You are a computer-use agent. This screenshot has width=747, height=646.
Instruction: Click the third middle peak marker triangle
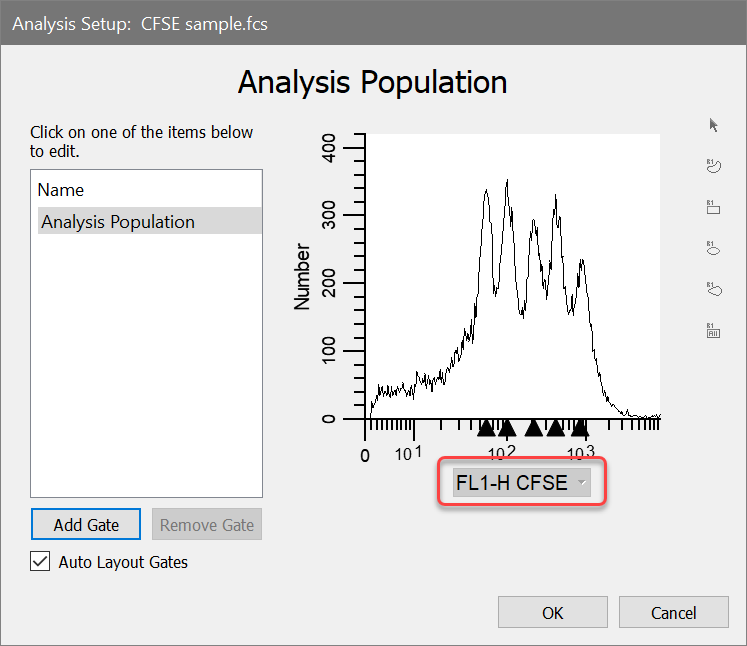tap(534, 429)
